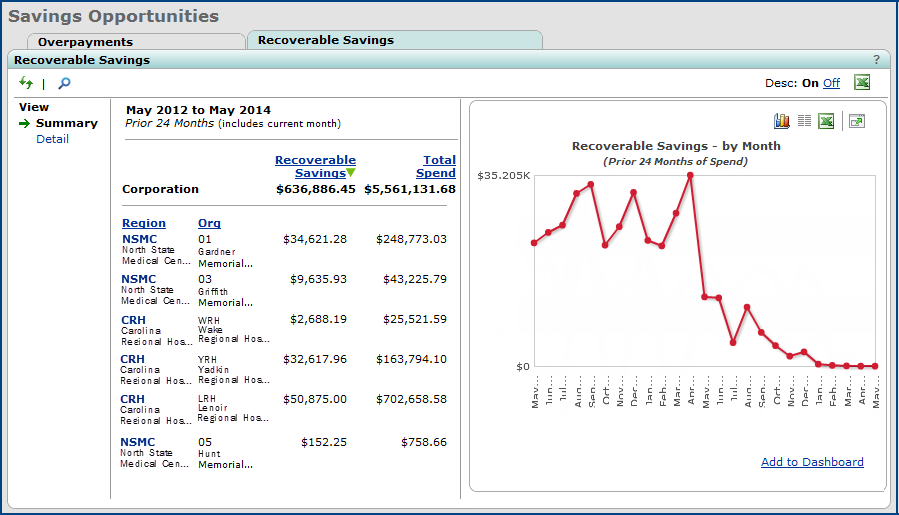Viewport: 899px width, 515px height.
Task: Select the Summary view
Action: tap(66, 123)
